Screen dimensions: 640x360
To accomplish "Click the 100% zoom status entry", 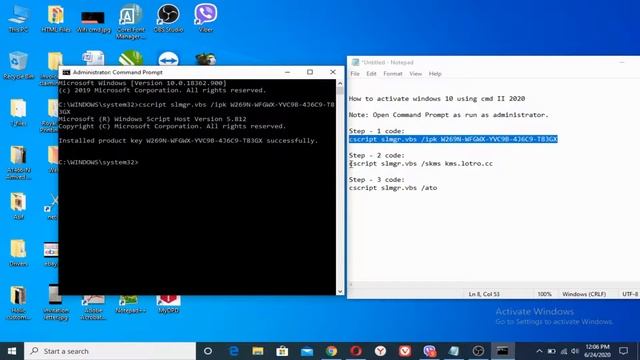I will (x=544, y=294).
